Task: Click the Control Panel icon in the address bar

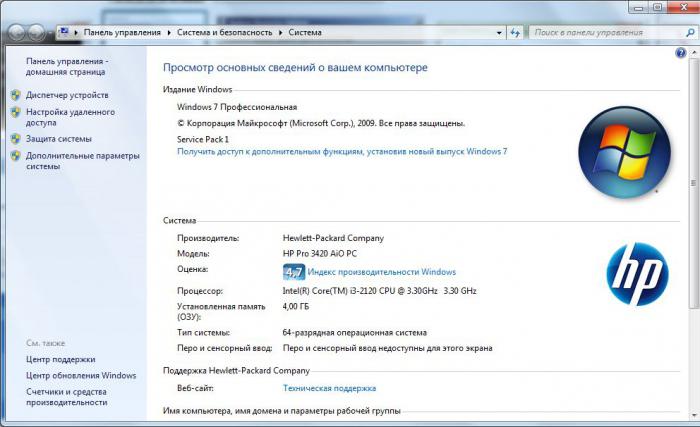Action: tap(64, 32)
